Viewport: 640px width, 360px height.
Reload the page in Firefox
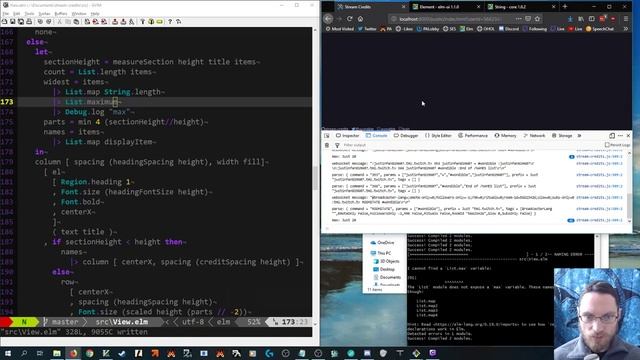click(349, 19)
